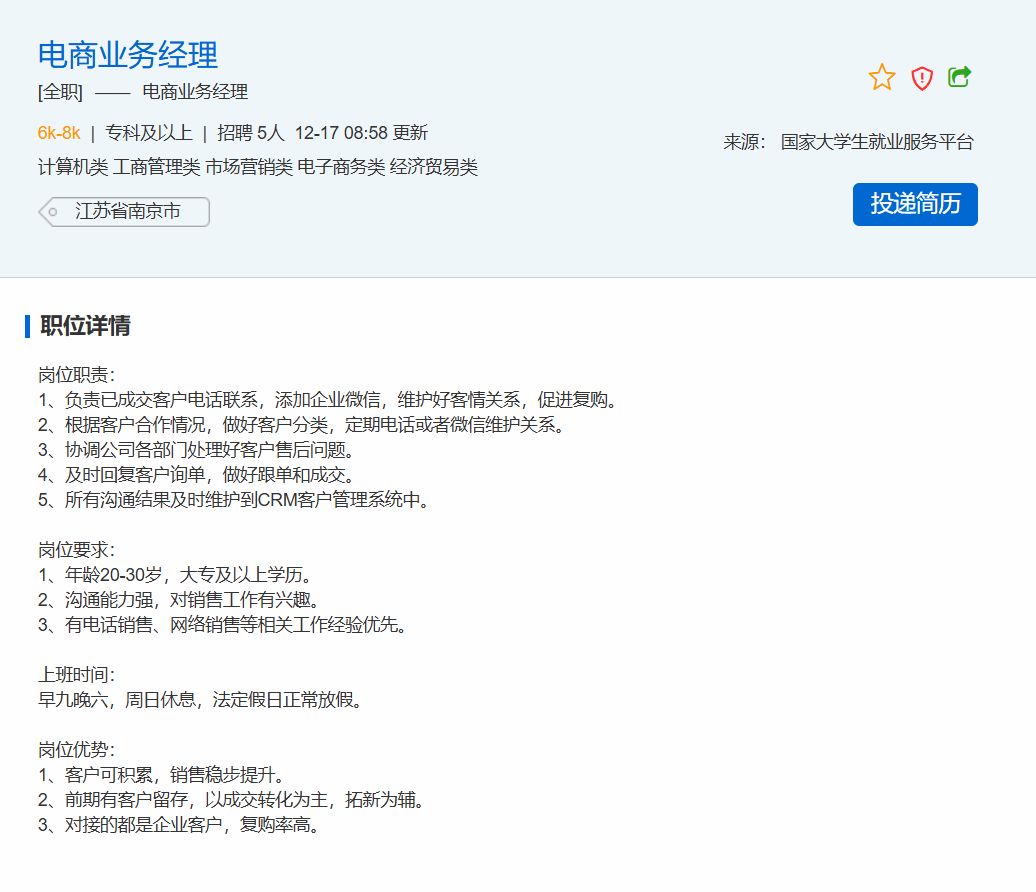Click the 12-17 08:58 更新 timestamp
Viewport: 1036px width, 892px height.
[361, 133]
